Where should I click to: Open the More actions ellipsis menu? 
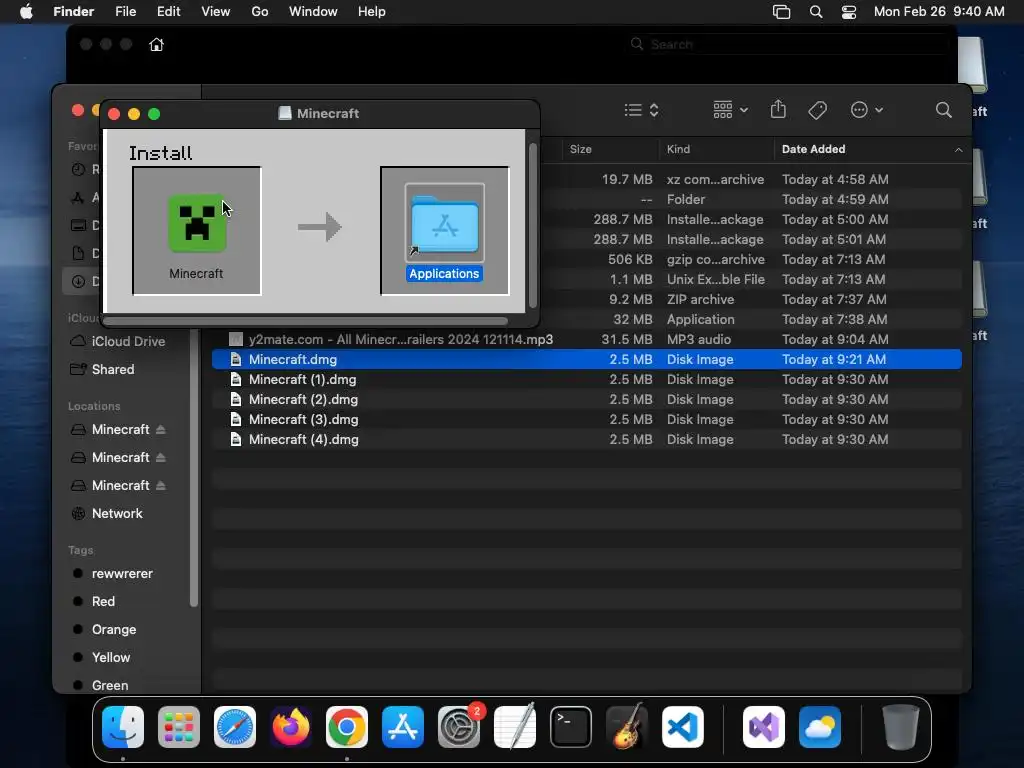867,110
